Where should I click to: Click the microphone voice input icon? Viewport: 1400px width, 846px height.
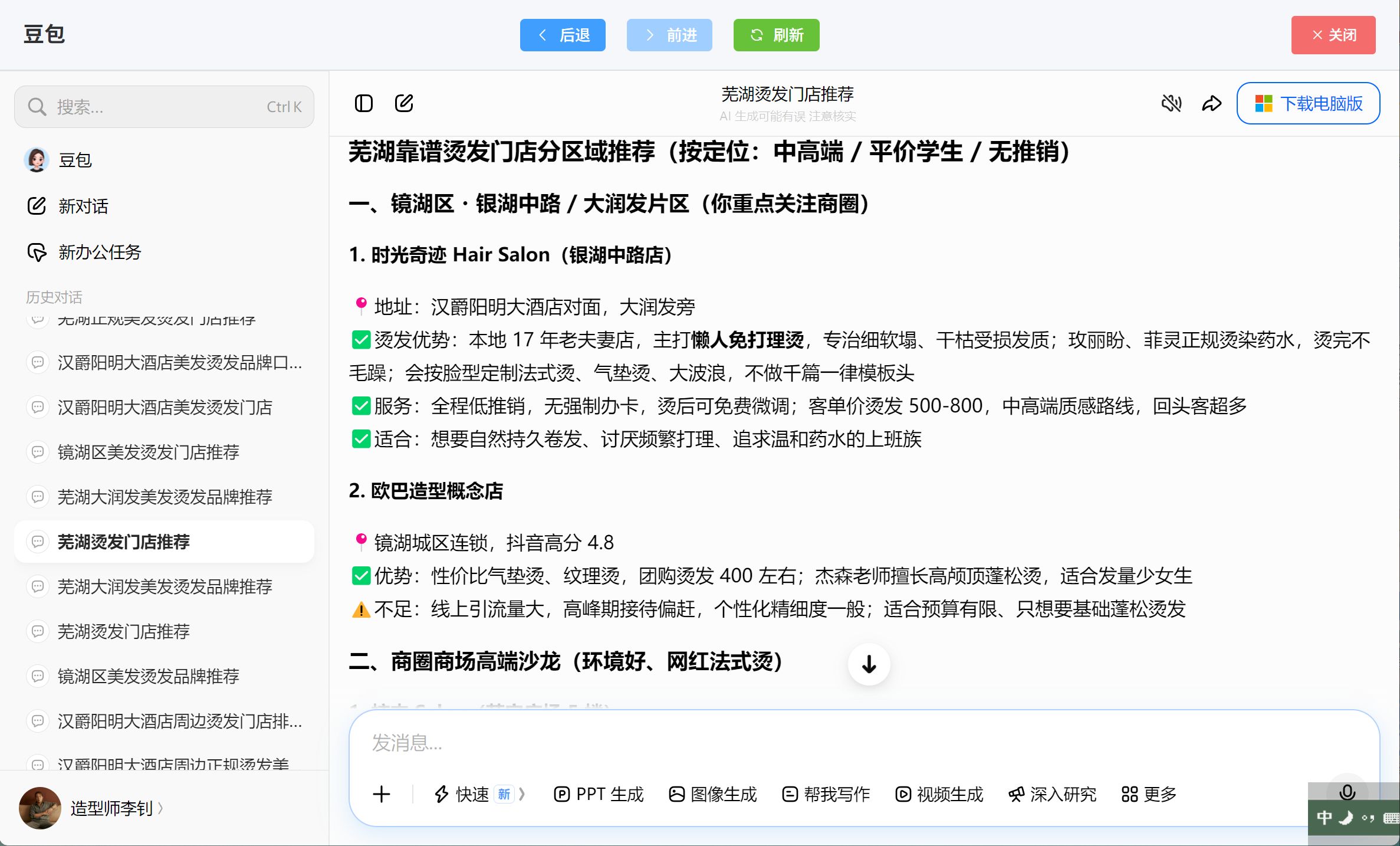pos(1347,792)
